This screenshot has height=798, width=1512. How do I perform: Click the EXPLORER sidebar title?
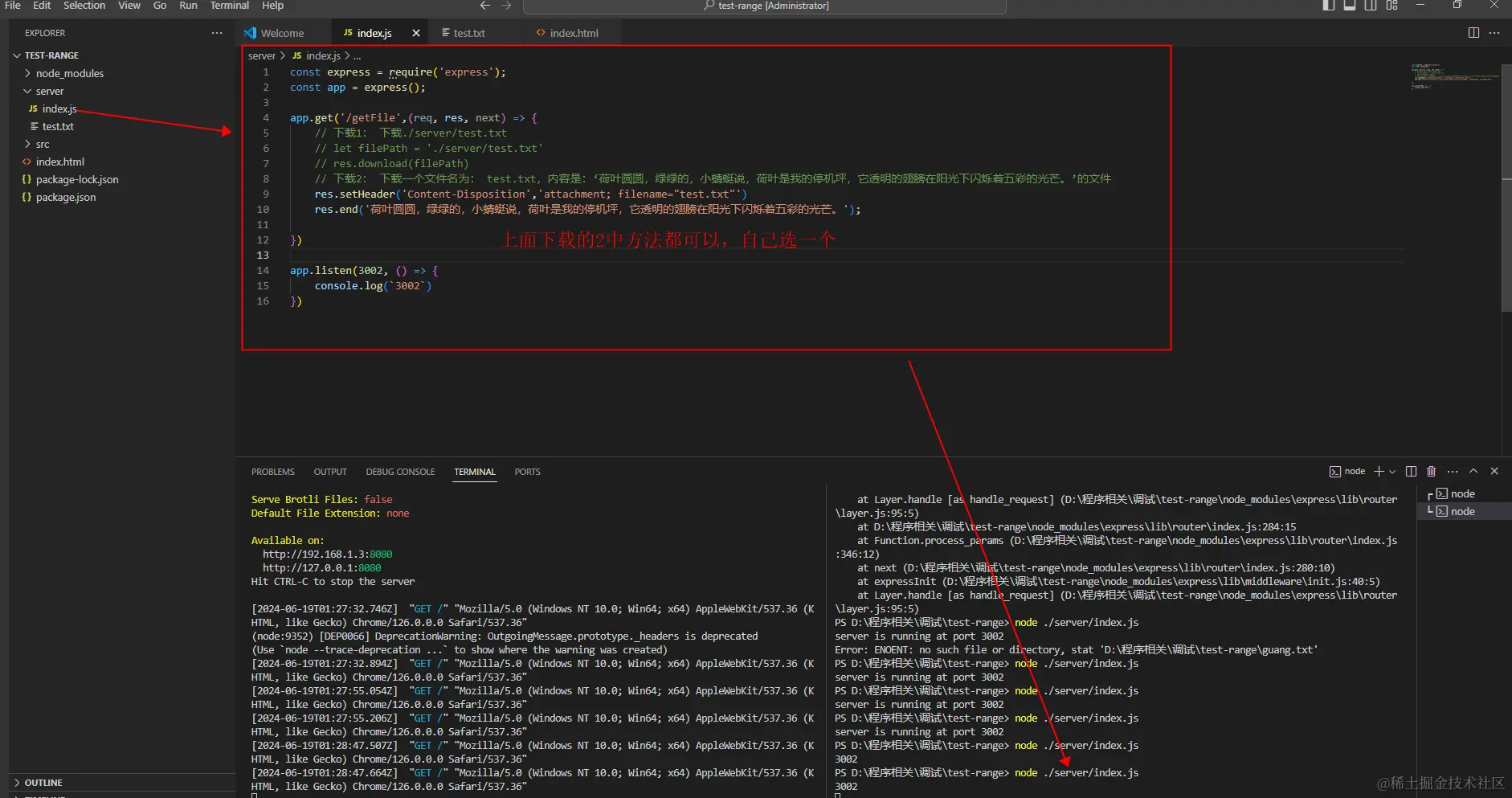tap(45, 33)
